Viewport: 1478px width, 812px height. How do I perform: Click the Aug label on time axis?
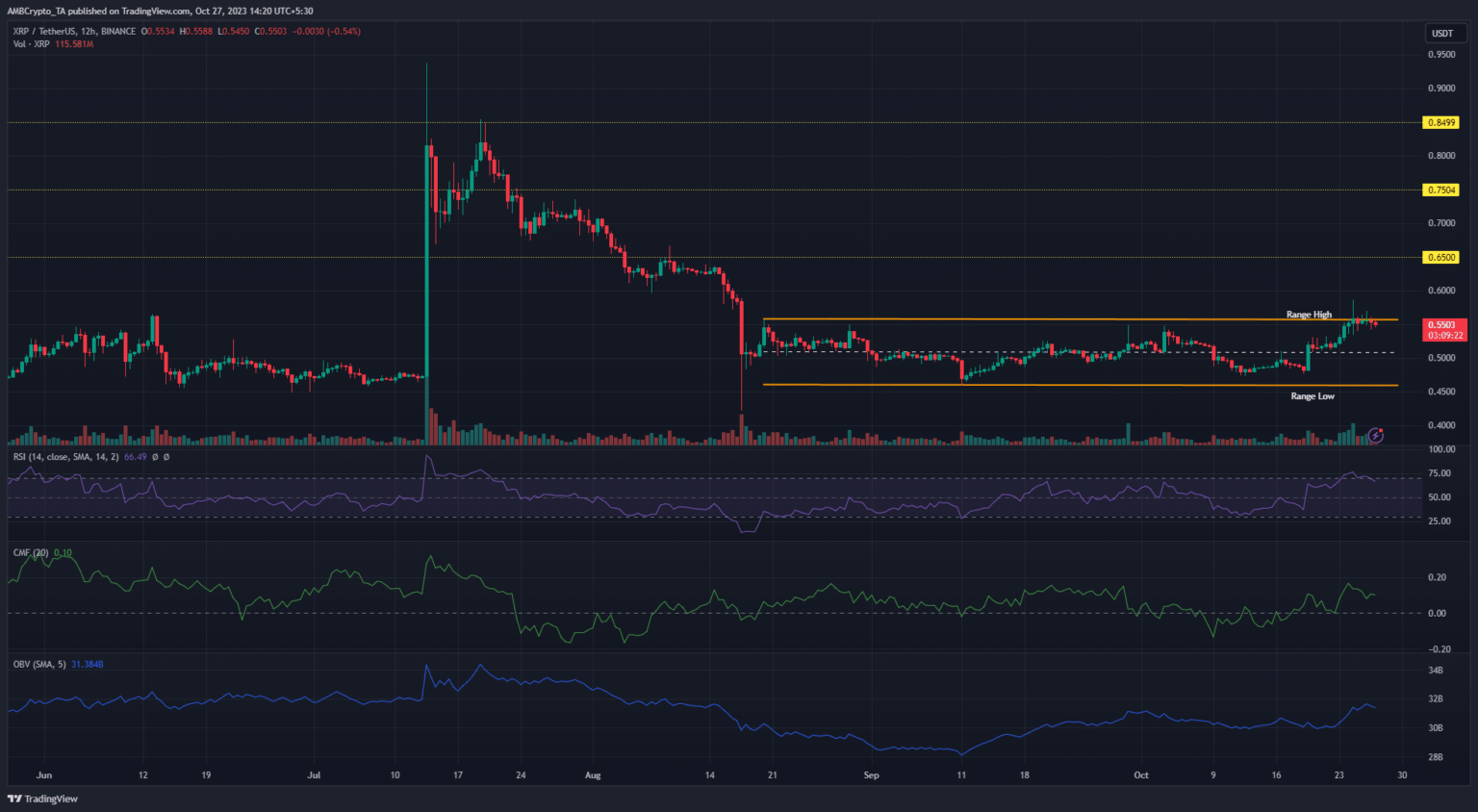pyautogui.click(x=593, y=775)
